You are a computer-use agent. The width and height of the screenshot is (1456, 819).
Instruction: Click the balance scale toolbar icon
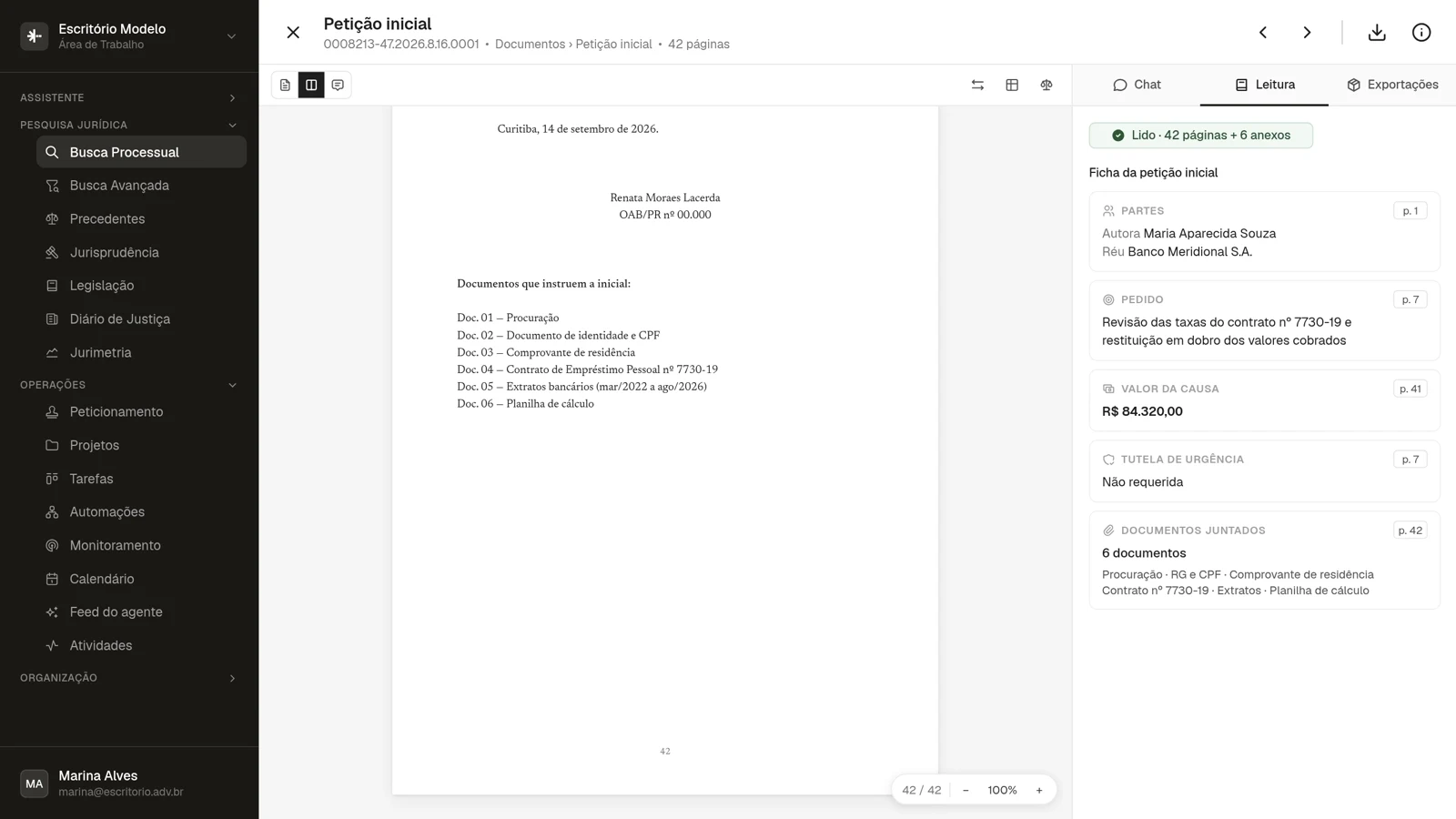[1046, 85]
